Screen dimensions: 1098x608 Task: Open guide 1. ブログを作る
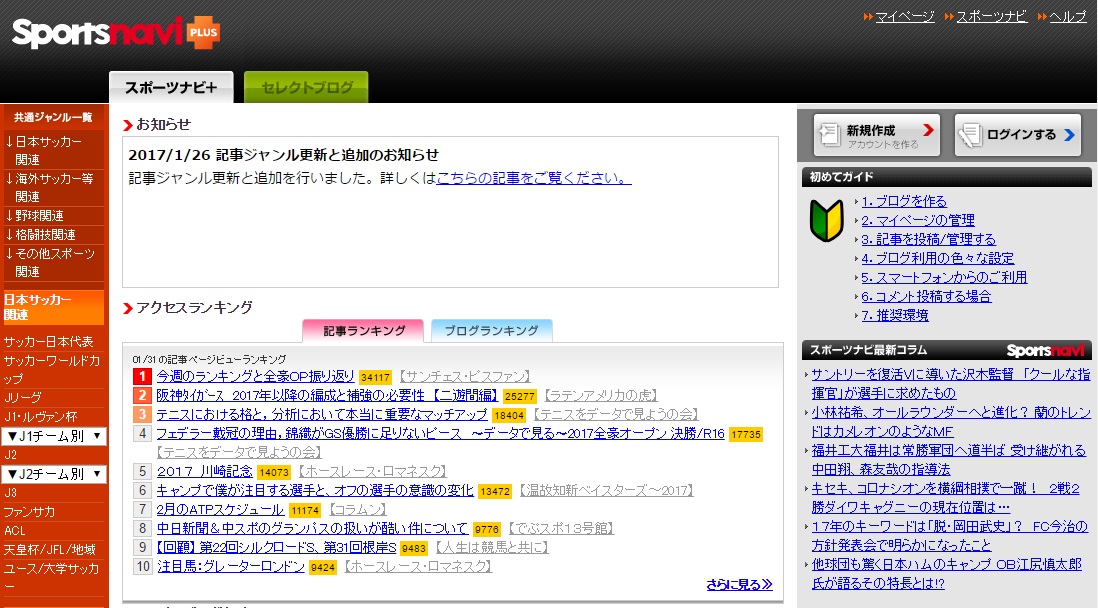pyautogui.click(x=904, y=202)
